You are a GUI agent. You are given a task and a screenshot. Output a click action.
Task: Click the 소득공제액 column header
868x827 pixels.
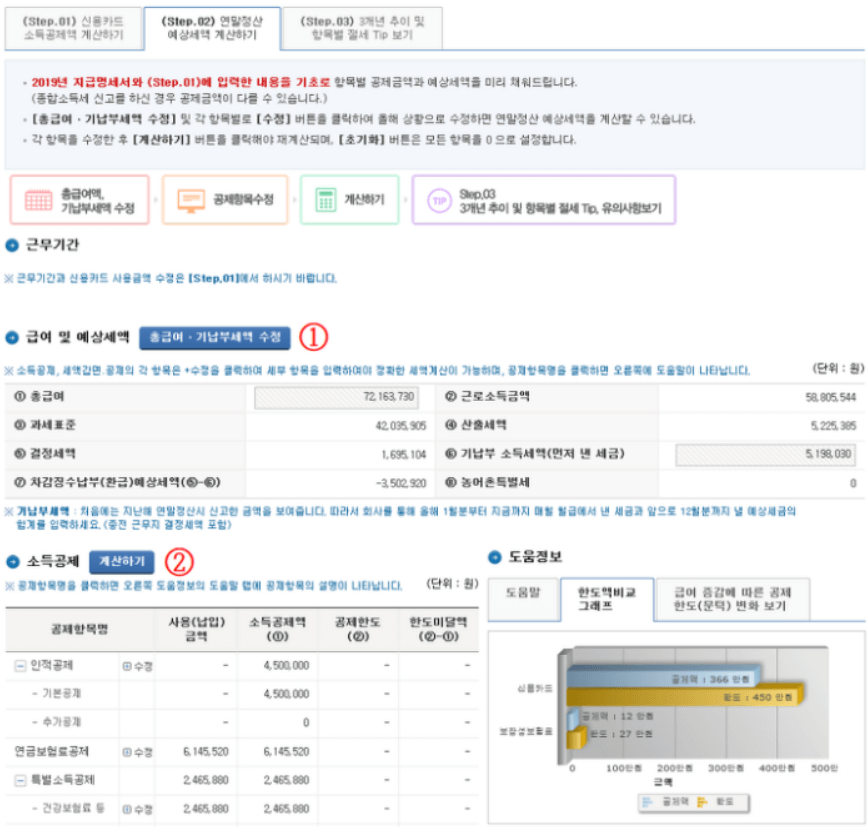click(277, 629)
